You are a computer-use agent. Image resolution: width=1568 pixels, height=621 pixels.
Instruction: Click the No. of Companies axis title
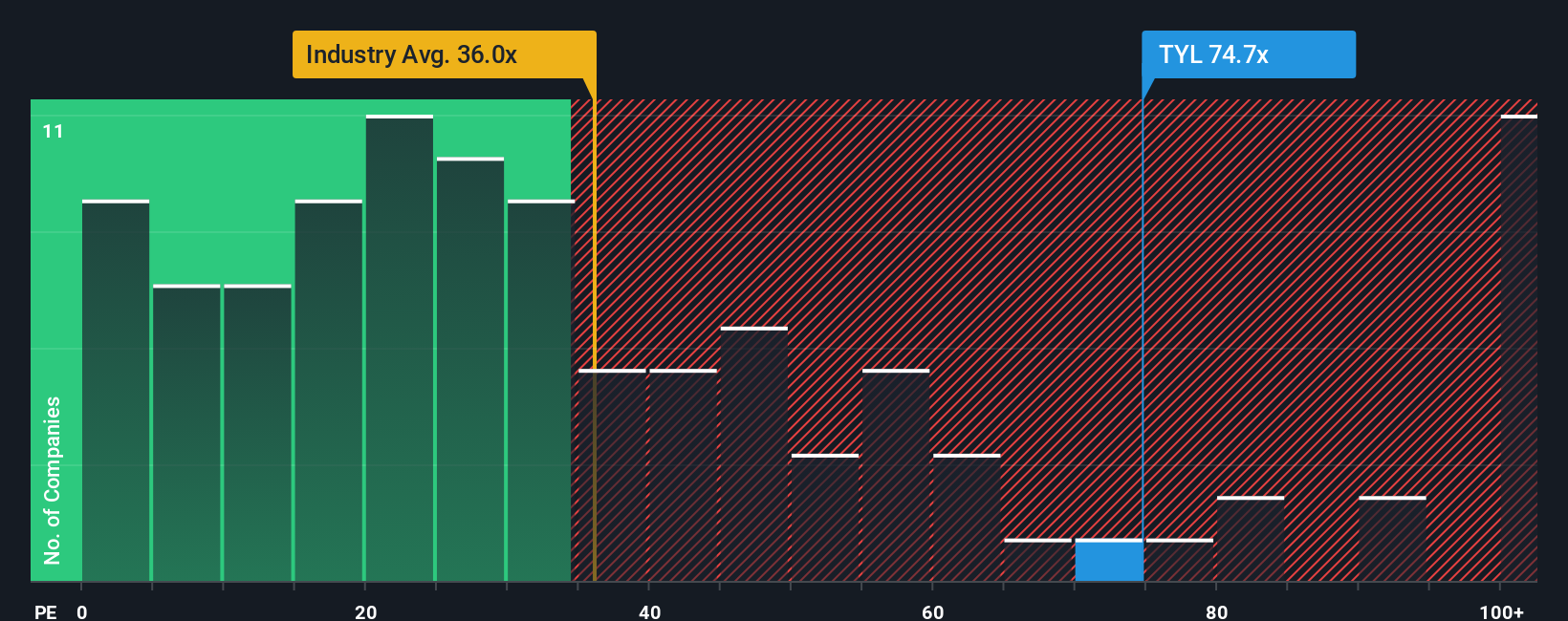(x=53, y=480)
